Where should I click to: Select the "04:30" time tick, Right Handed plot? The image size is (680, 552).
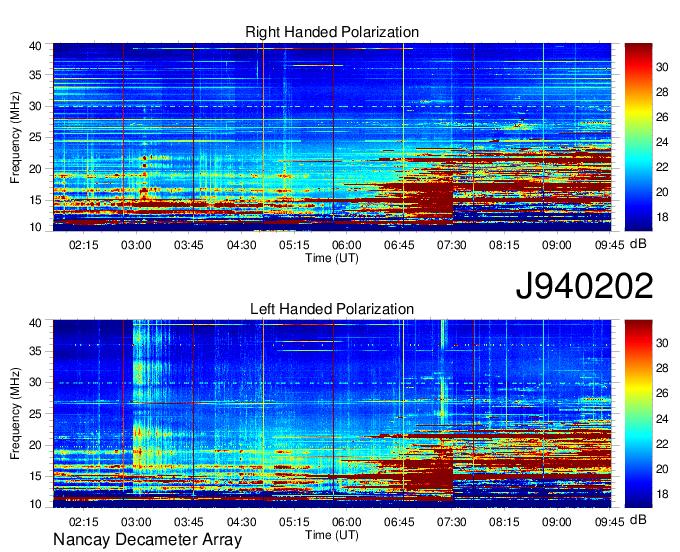[x=242, y=245]
